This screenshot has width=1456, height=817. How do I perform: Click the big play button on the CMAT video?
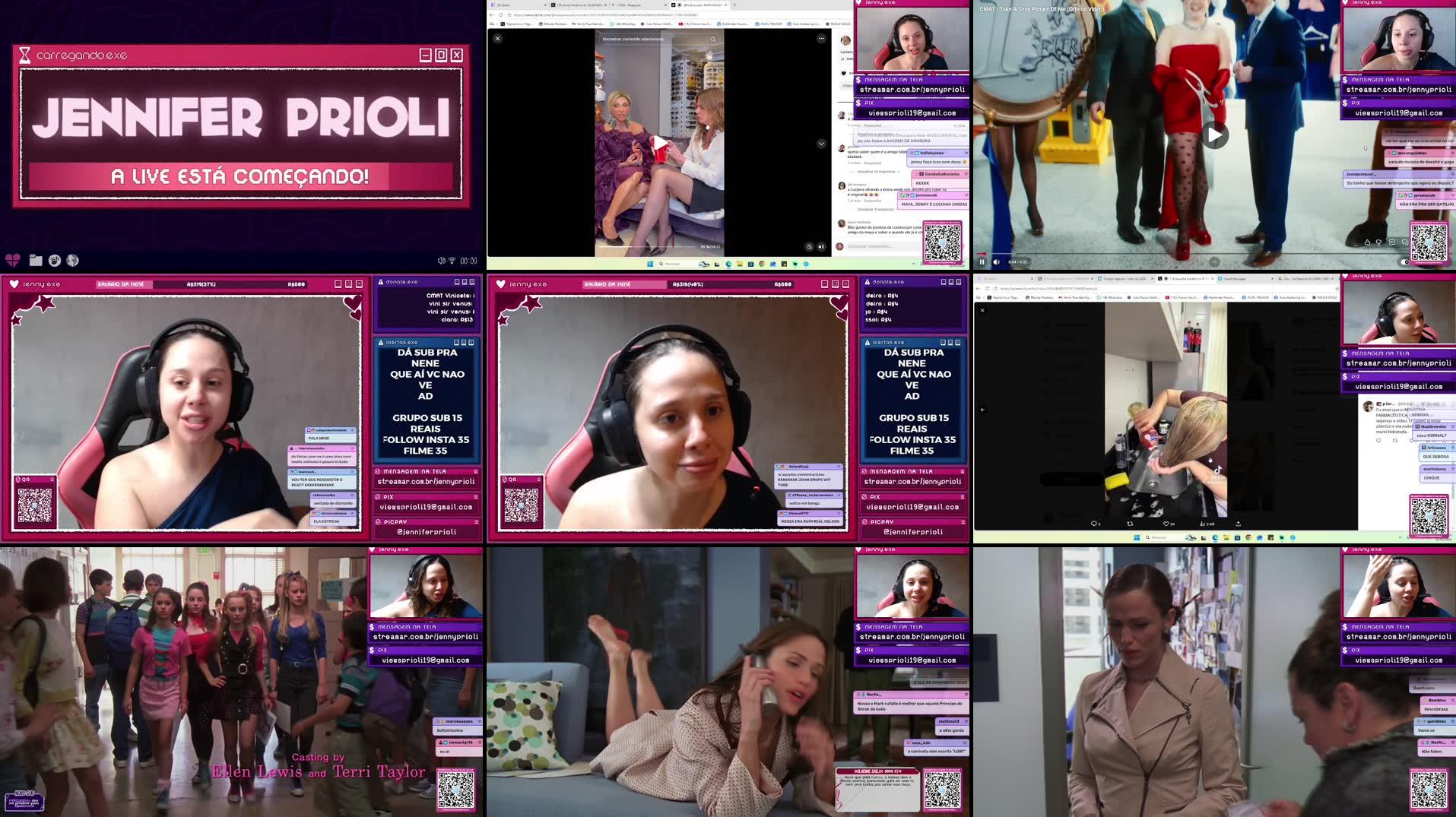coord(1214,135)
